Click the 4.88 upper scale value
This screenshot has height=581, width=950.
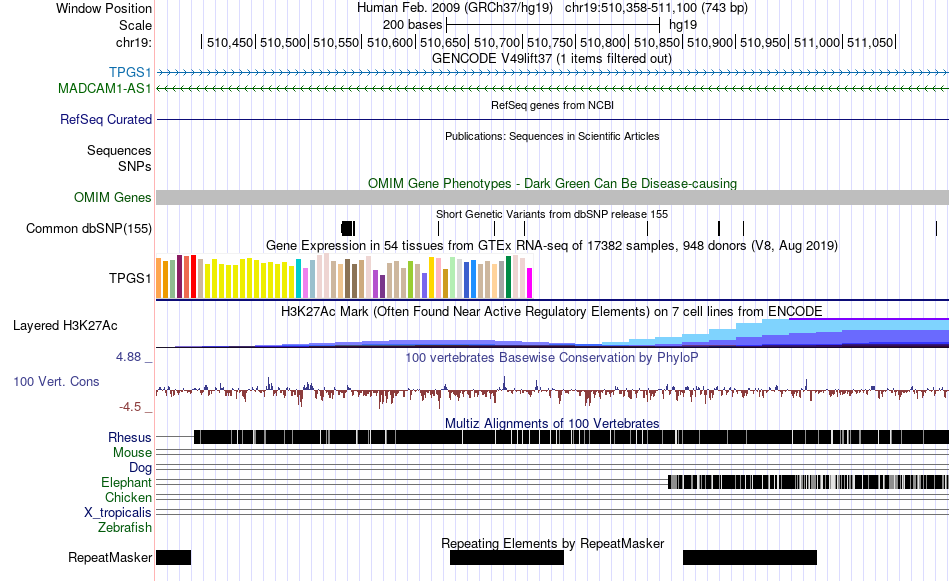pyautogui.click(x=128, y=357)
